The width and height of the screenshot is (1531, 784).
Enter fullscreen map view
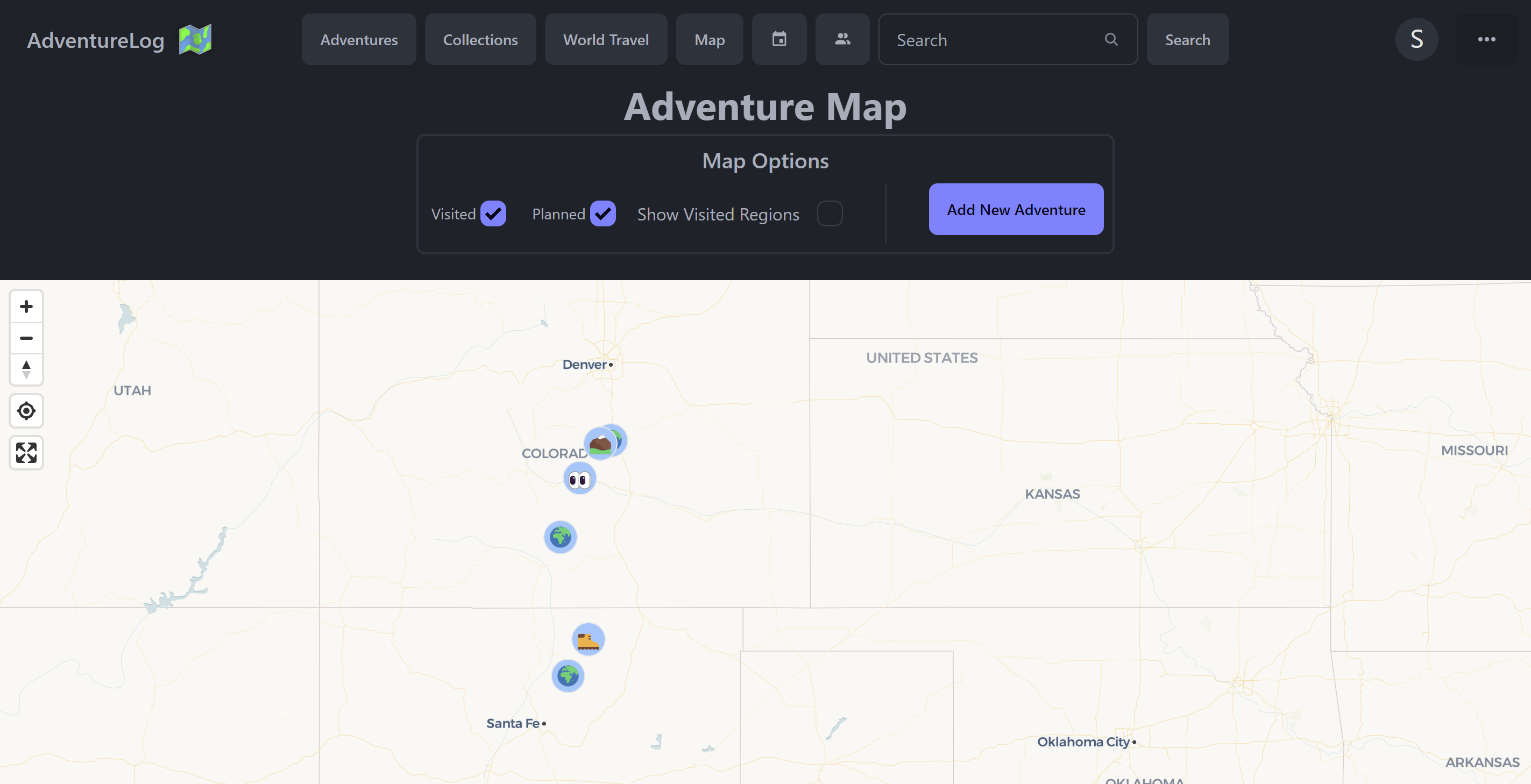click(x=26, y=453)
